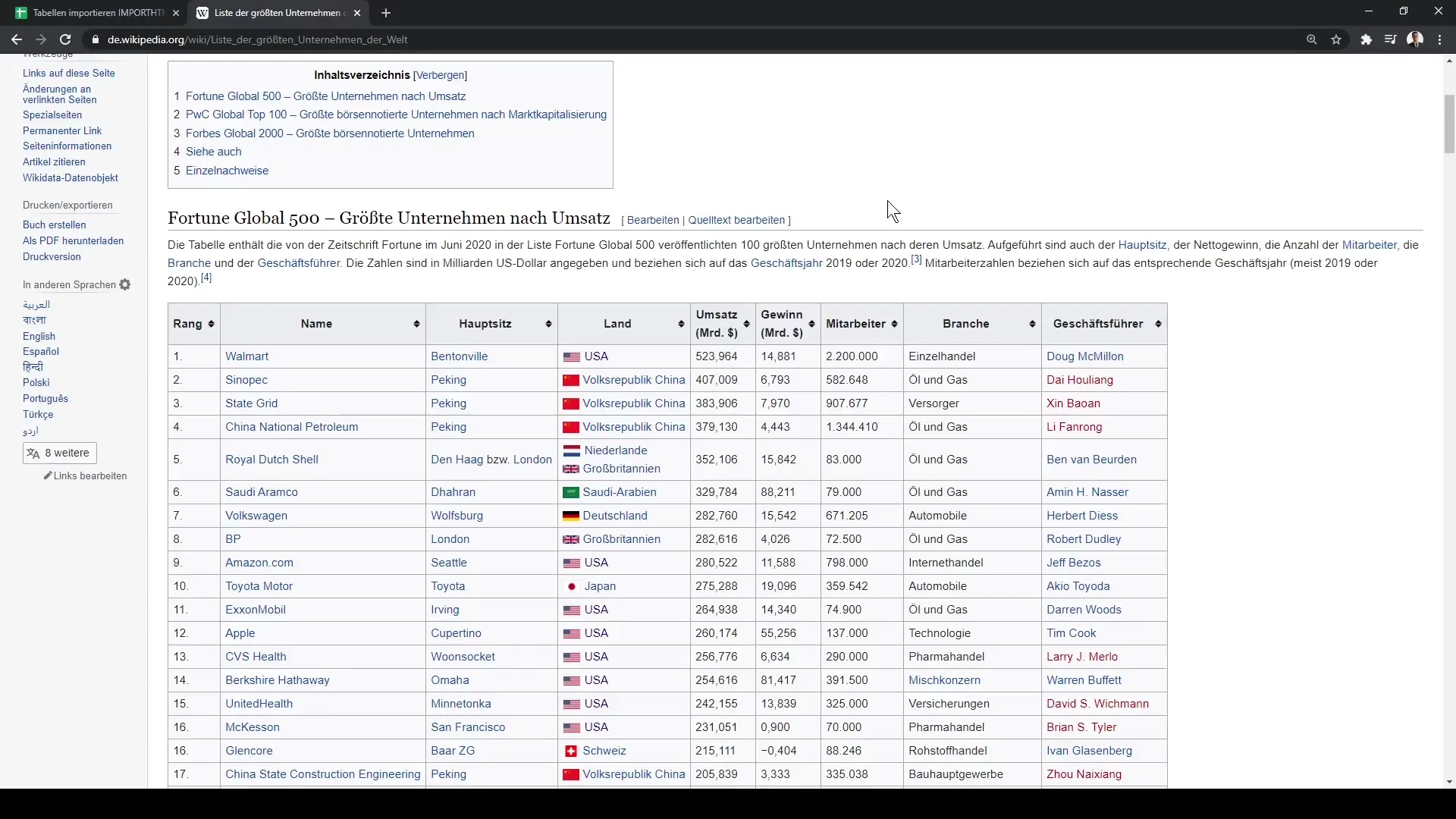Viewport: 1456px width, 819px height.
Task: Sort table by 'Umsatz' column dropdown arrow
Action: [745, 323]
